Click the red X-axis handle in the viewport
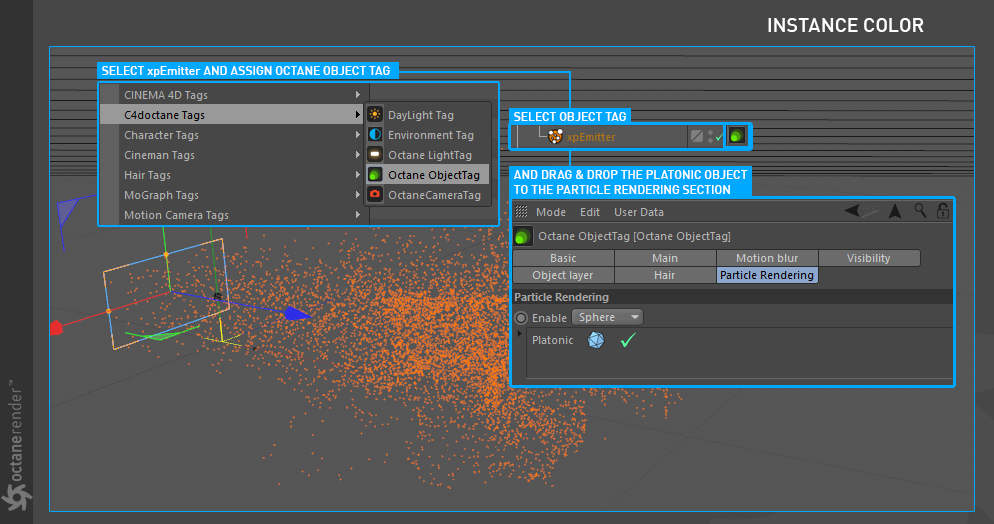The image size is (994, 524). [56, 328]
